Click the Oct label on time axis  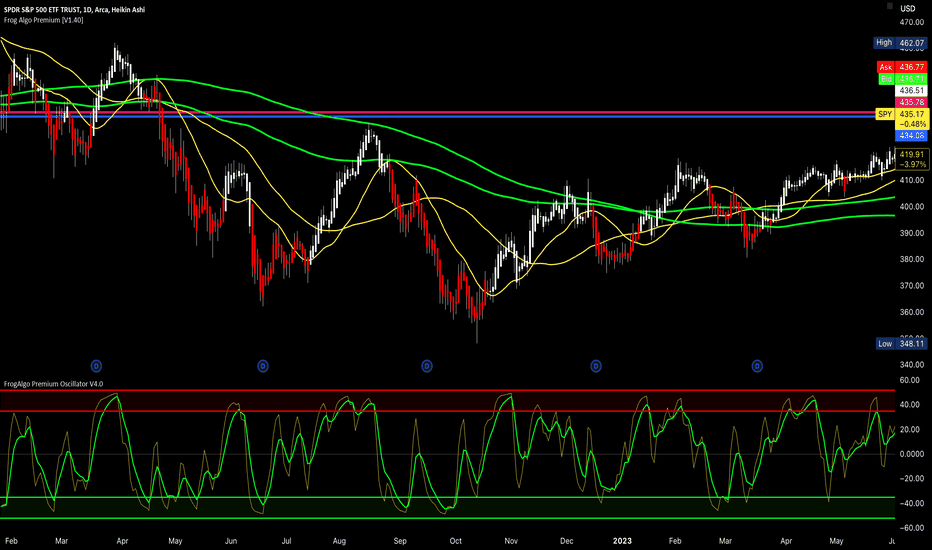[456, 541]
